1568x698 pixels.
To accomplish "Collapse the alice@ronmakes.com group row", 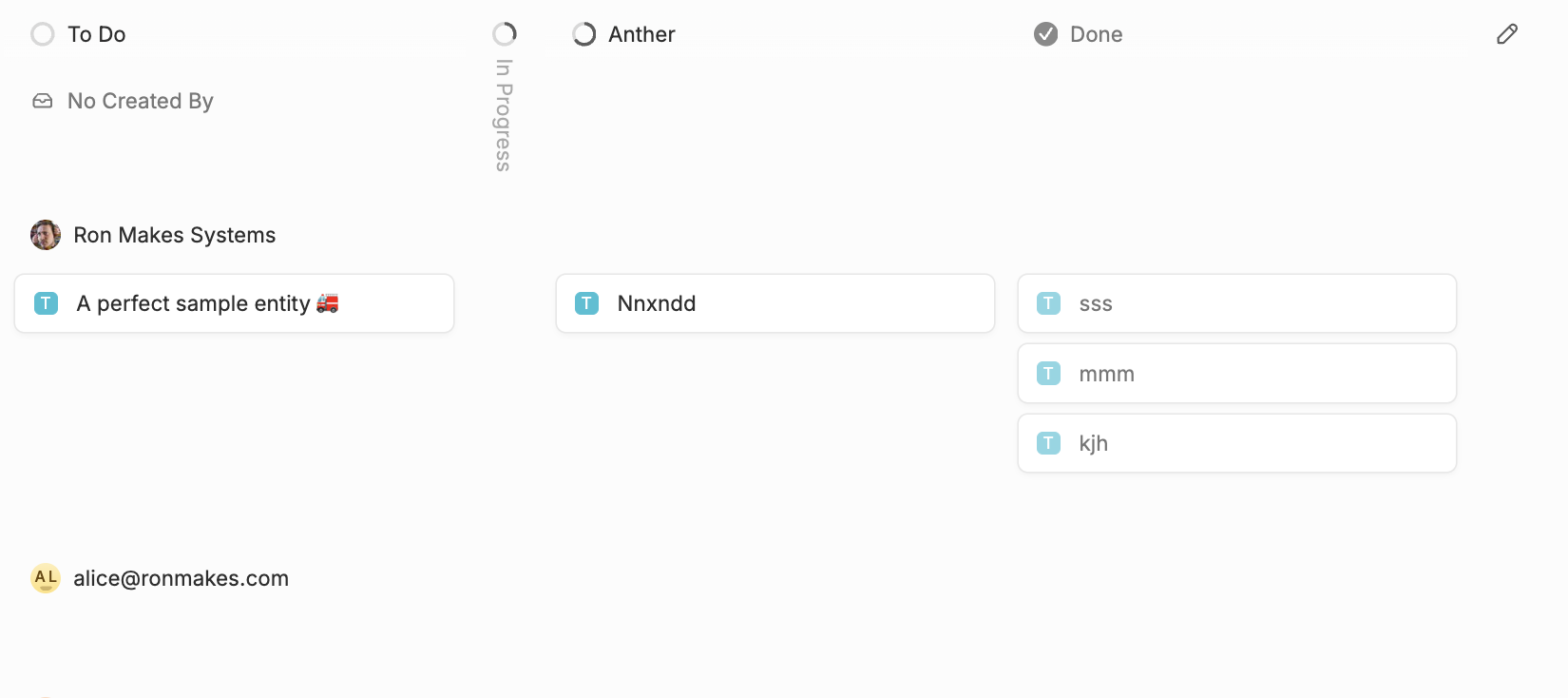I will [181, 578].
